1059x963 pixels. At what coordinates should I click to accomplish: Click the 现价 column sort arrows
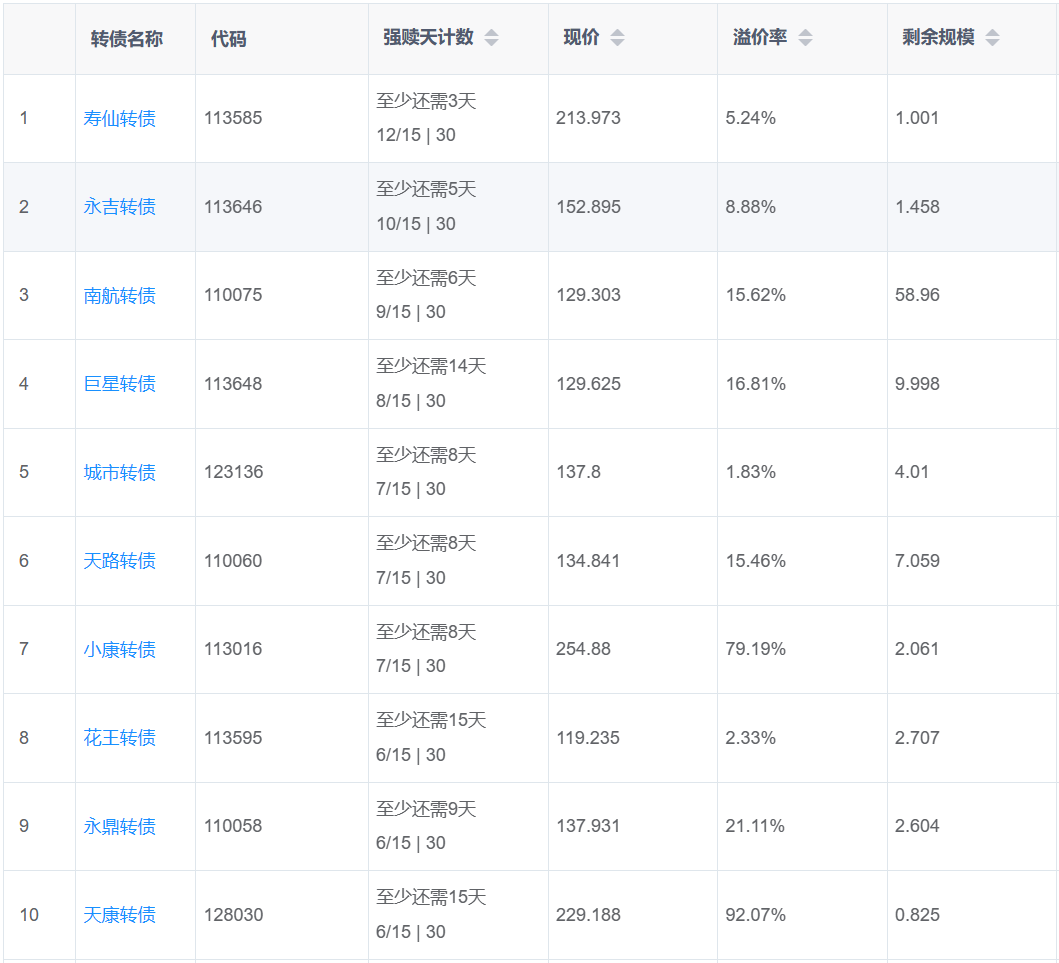click(x=617, y=38)
